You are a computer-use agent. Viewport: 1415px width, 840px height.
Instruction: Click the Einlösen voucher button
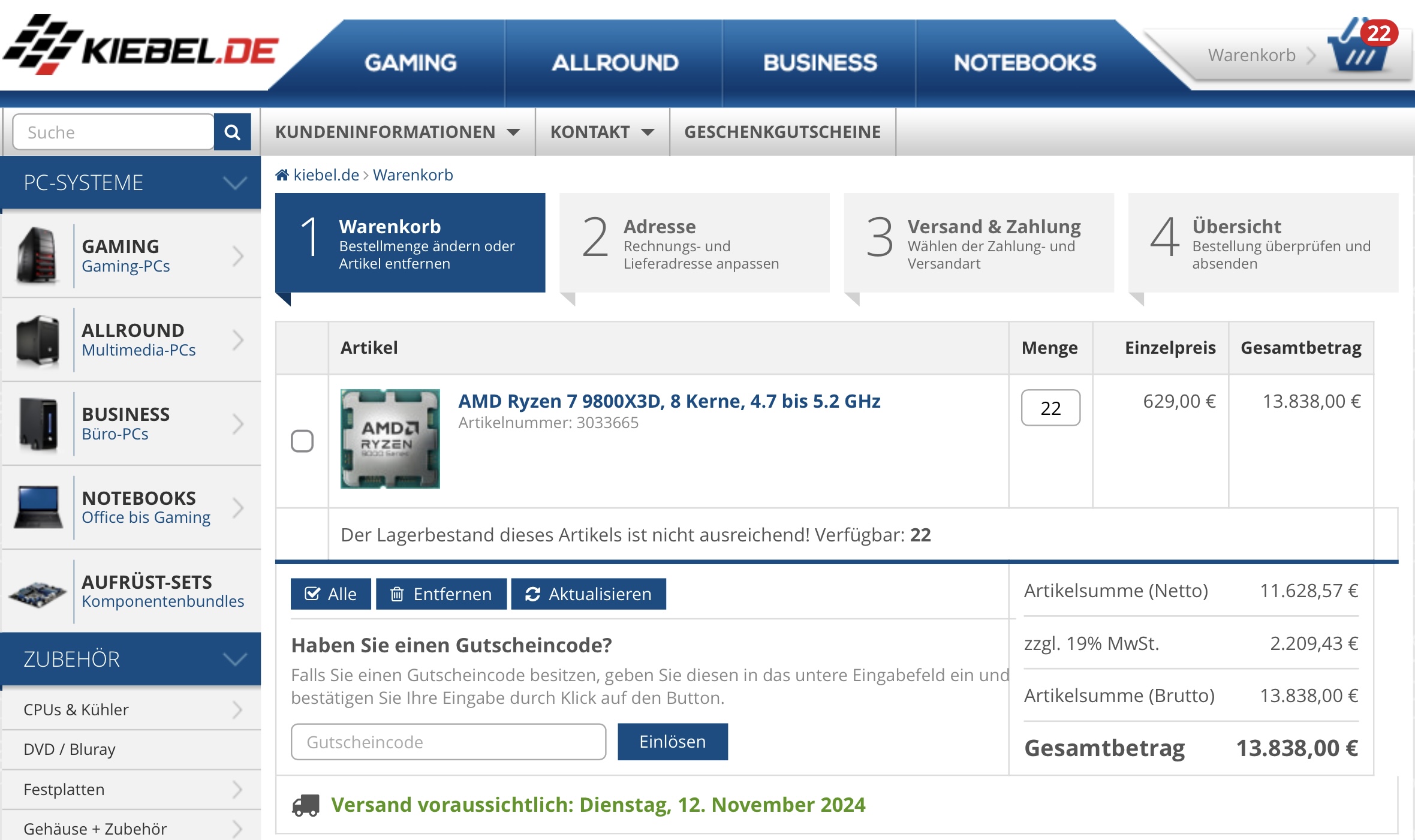click(672, 742)
